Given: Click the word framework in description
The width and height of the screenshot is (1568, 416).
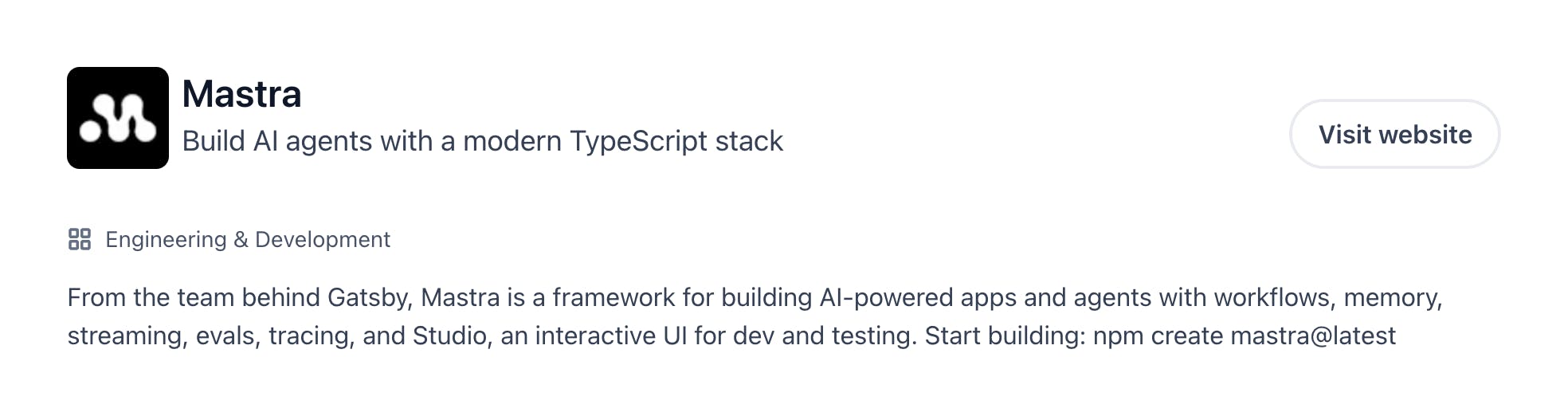Looking at the screenshot, I should [613, 297].
